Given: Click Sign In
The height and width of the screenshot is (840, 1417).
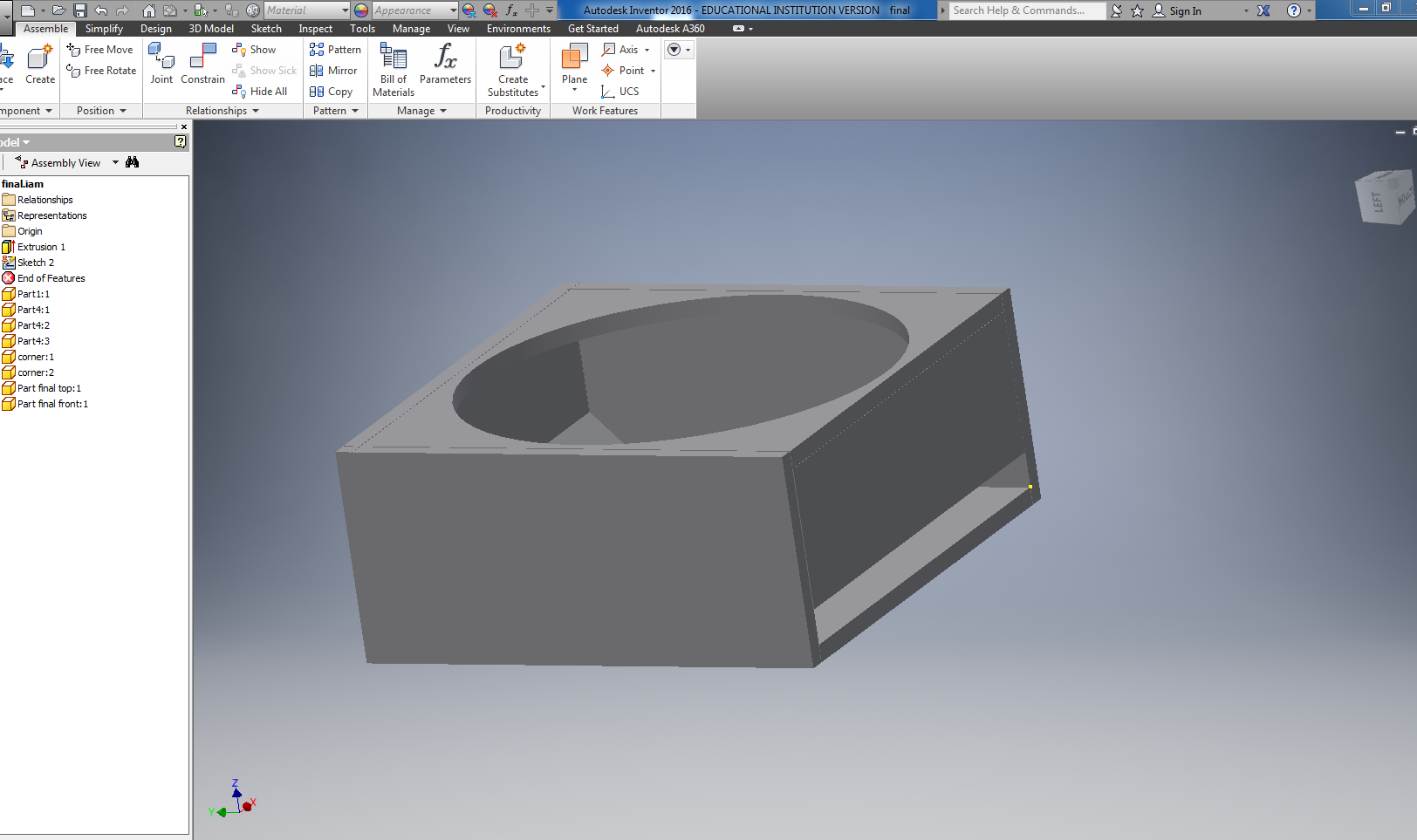Looking at the screenshot, I should [1176, 10].
